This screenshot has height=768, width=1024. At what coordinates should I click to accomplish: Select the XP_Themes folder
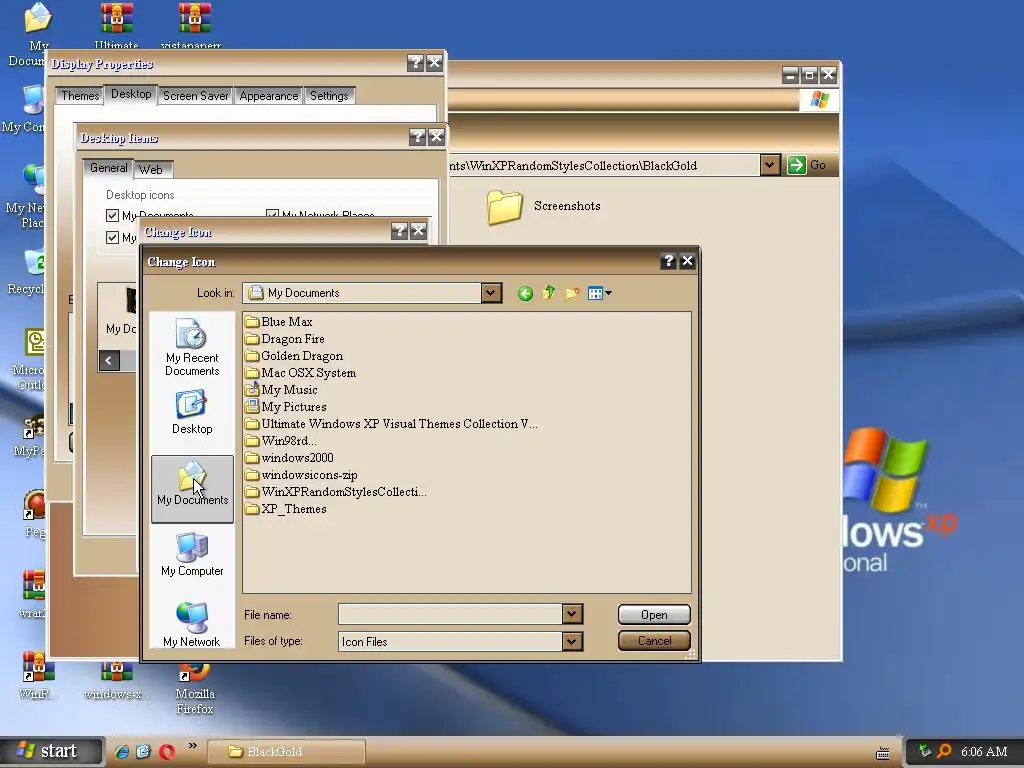286,509
